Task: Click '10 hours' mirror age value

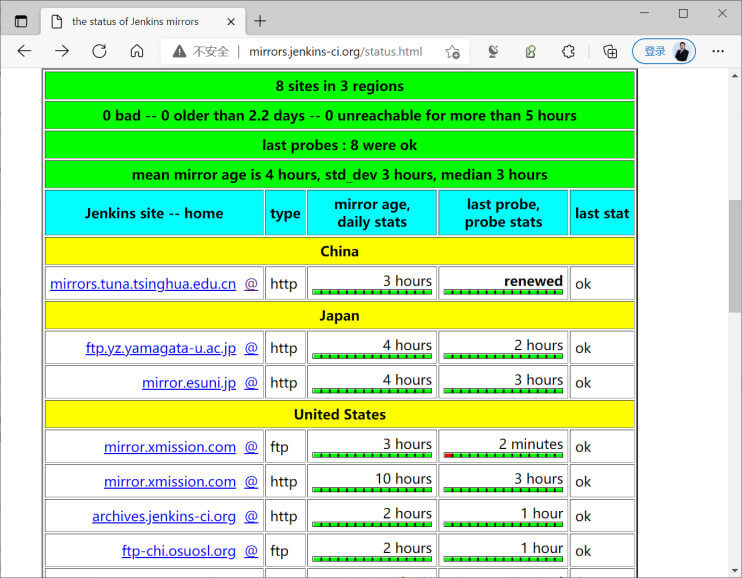Action: 403,479
